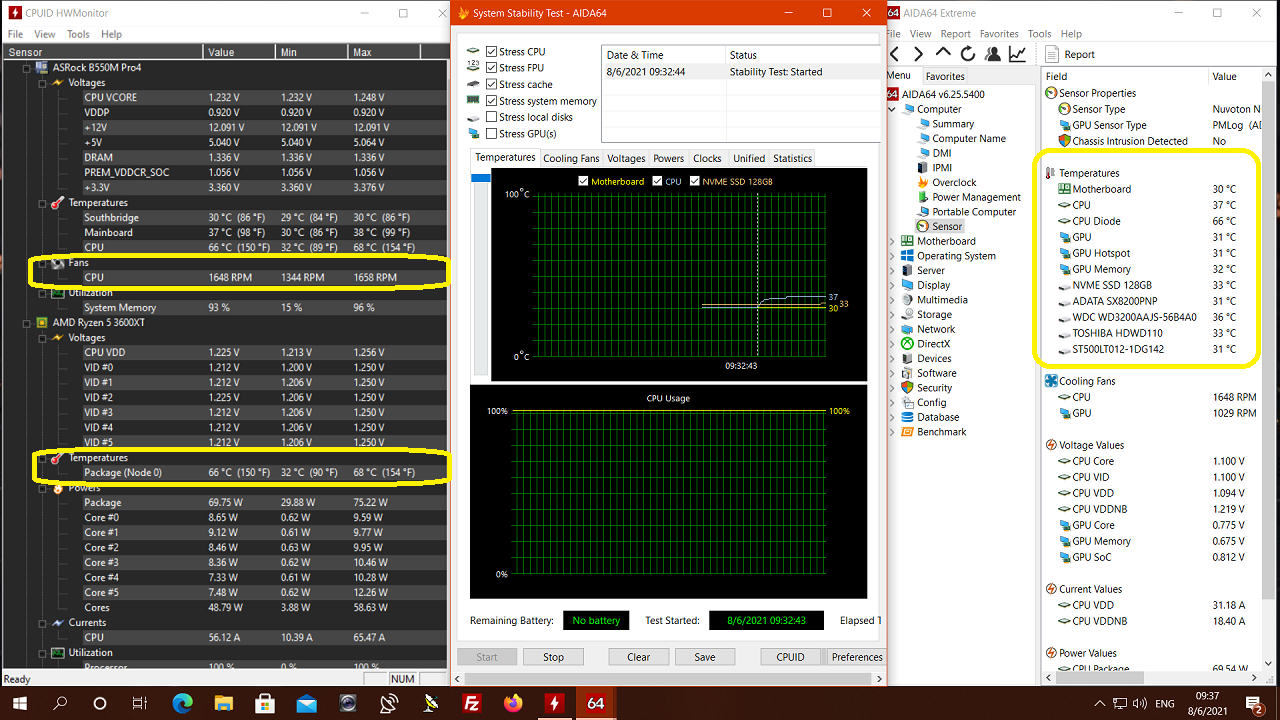The height and width of the screenshot is (720, 1280).
Task: Click the DirectX icon in AIDA64's tree
Action: click(x=907, y=344)
